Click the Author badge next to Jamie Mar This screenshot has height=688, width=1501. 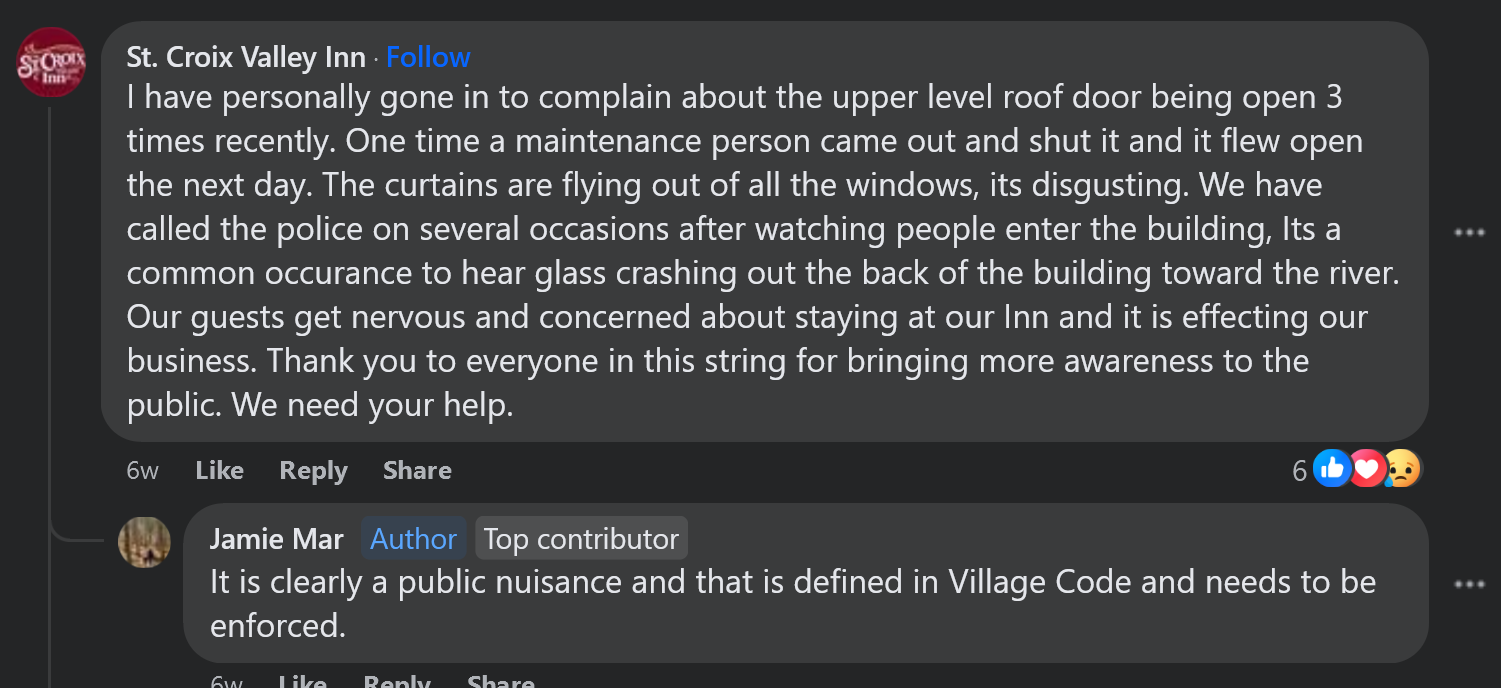[413, 539]
